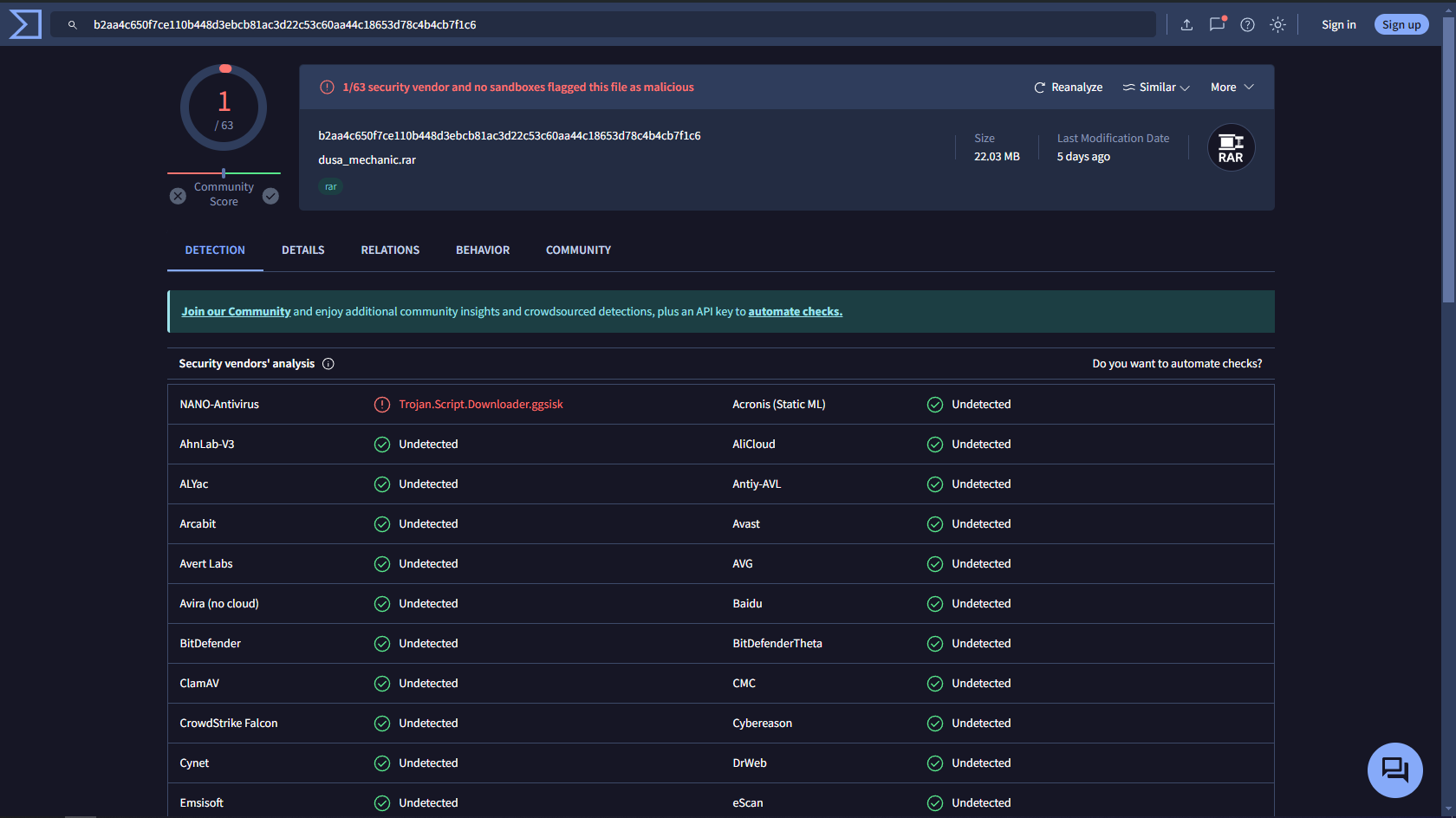This screenshot has width=1456, height=818.
Task: Open the chat support bubble button
Action: pos(1395,770)
